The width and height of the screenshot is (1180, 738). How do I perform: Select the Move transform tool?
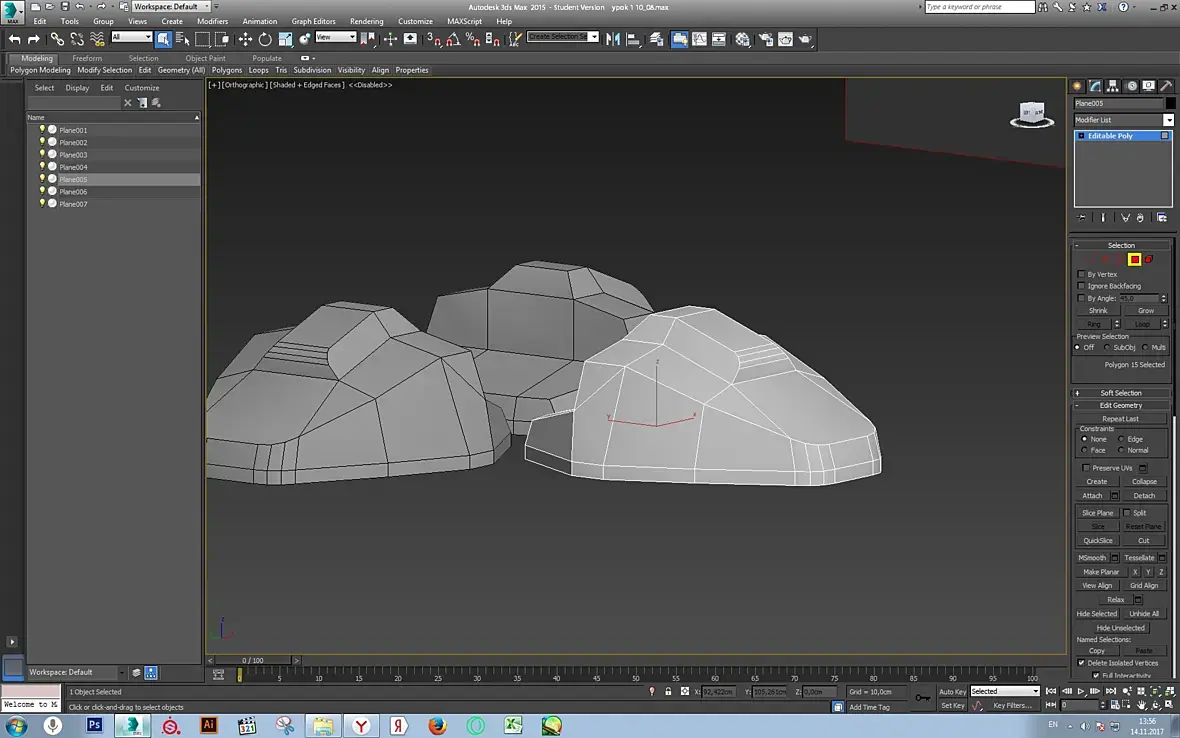point(245,39)
